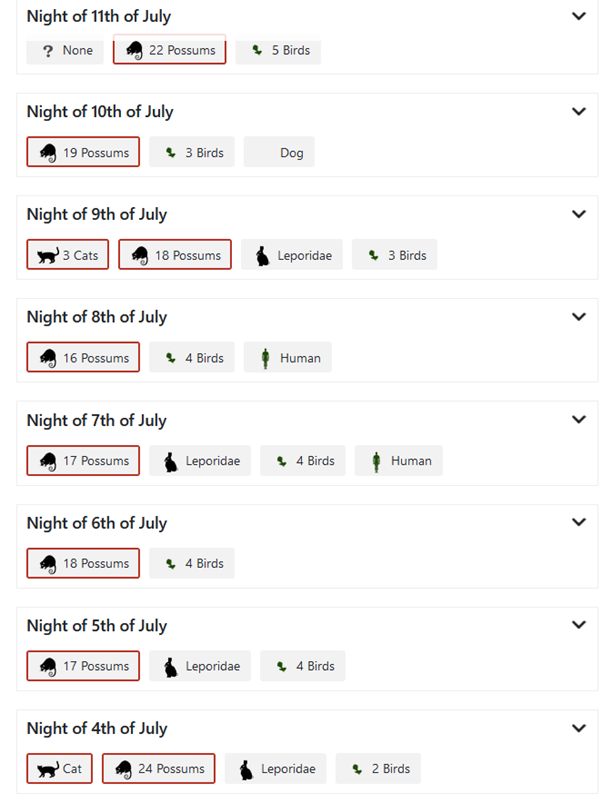This screenshot has height=803, width=602.
Task: Expand Night of 6th of July chevron
Action: [578, 522]
